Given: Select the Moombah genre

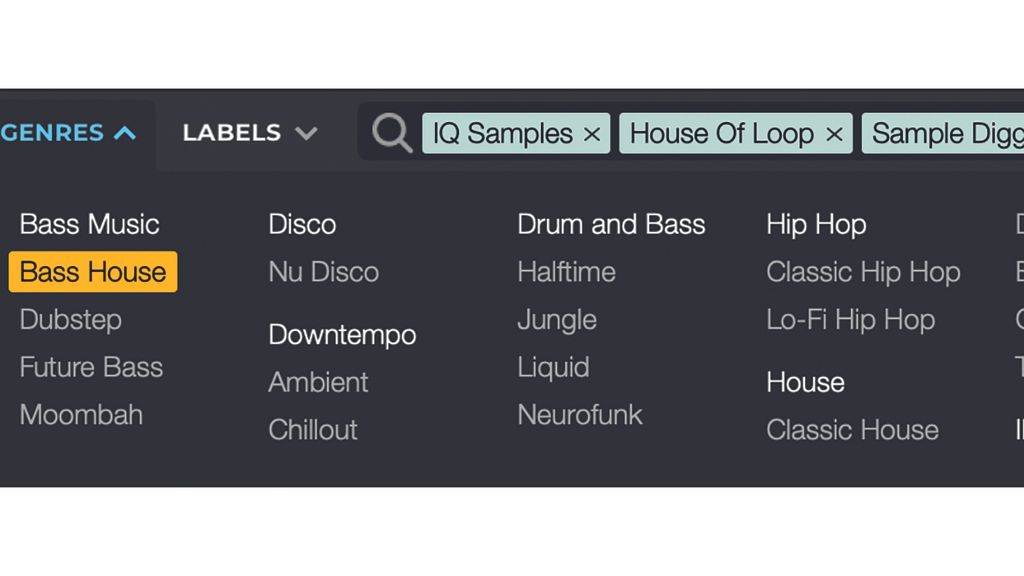Looking at the screenshot, I should (x=81, y=415).
